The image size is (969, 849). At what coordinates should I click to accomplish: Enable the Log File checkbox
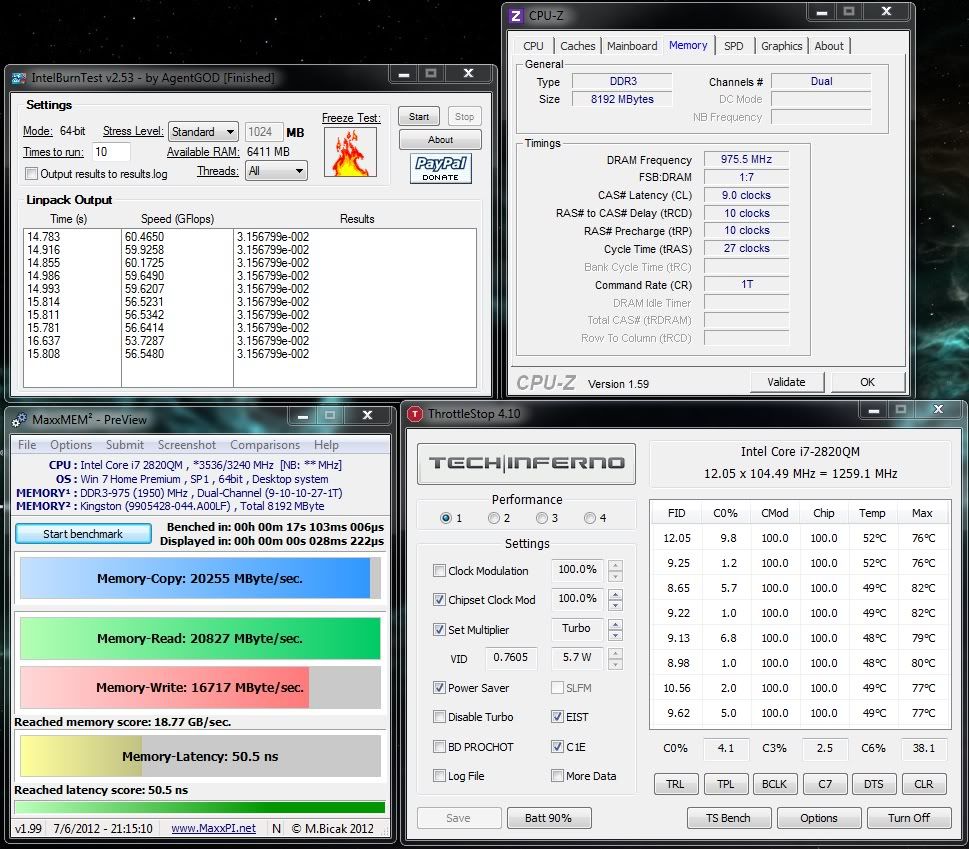[439, 775]
